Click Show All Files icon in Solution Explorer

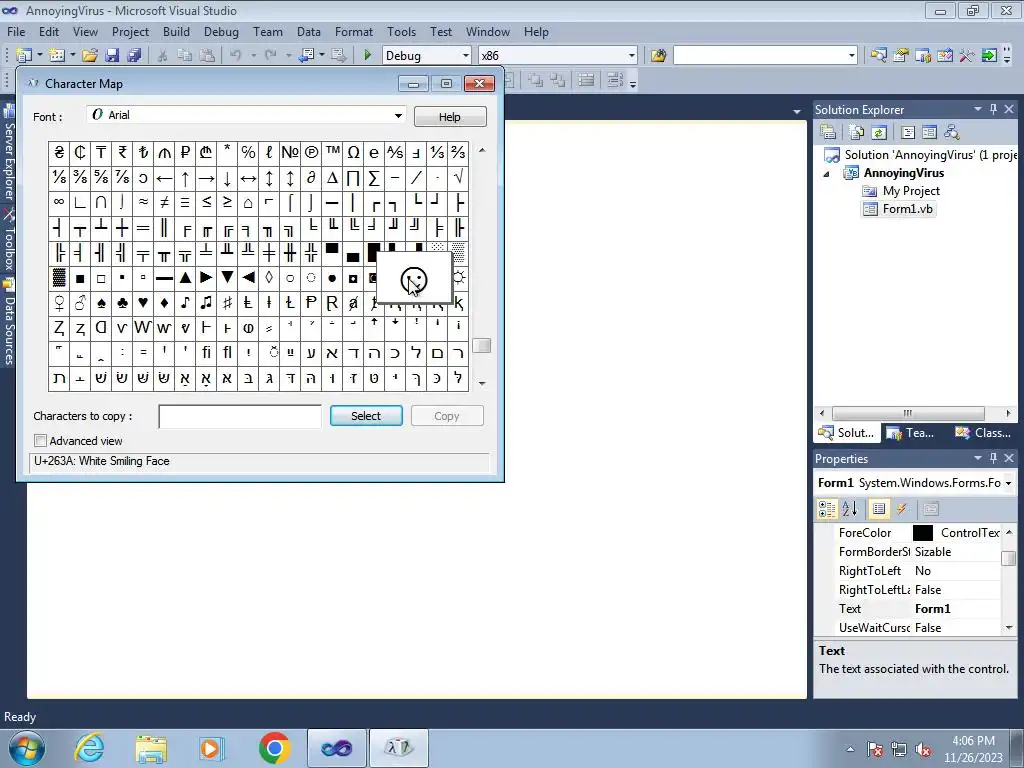point(857,133)
